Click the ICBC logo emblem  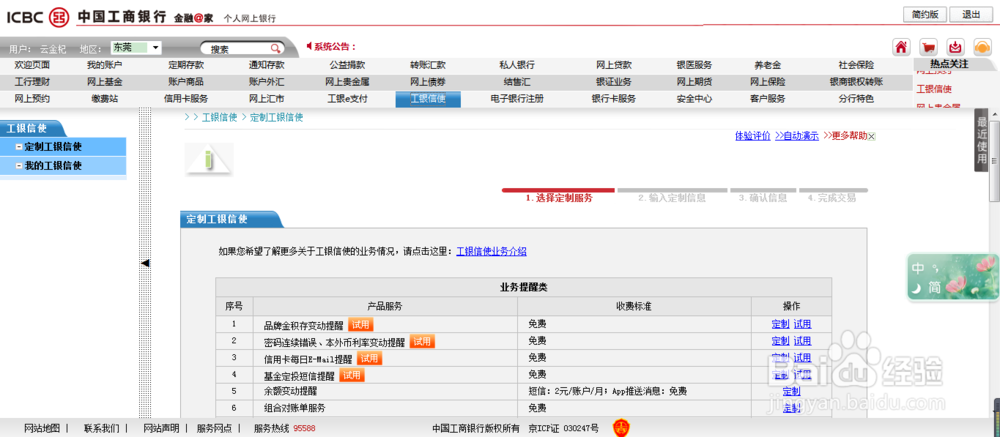[x=59, y=17]
